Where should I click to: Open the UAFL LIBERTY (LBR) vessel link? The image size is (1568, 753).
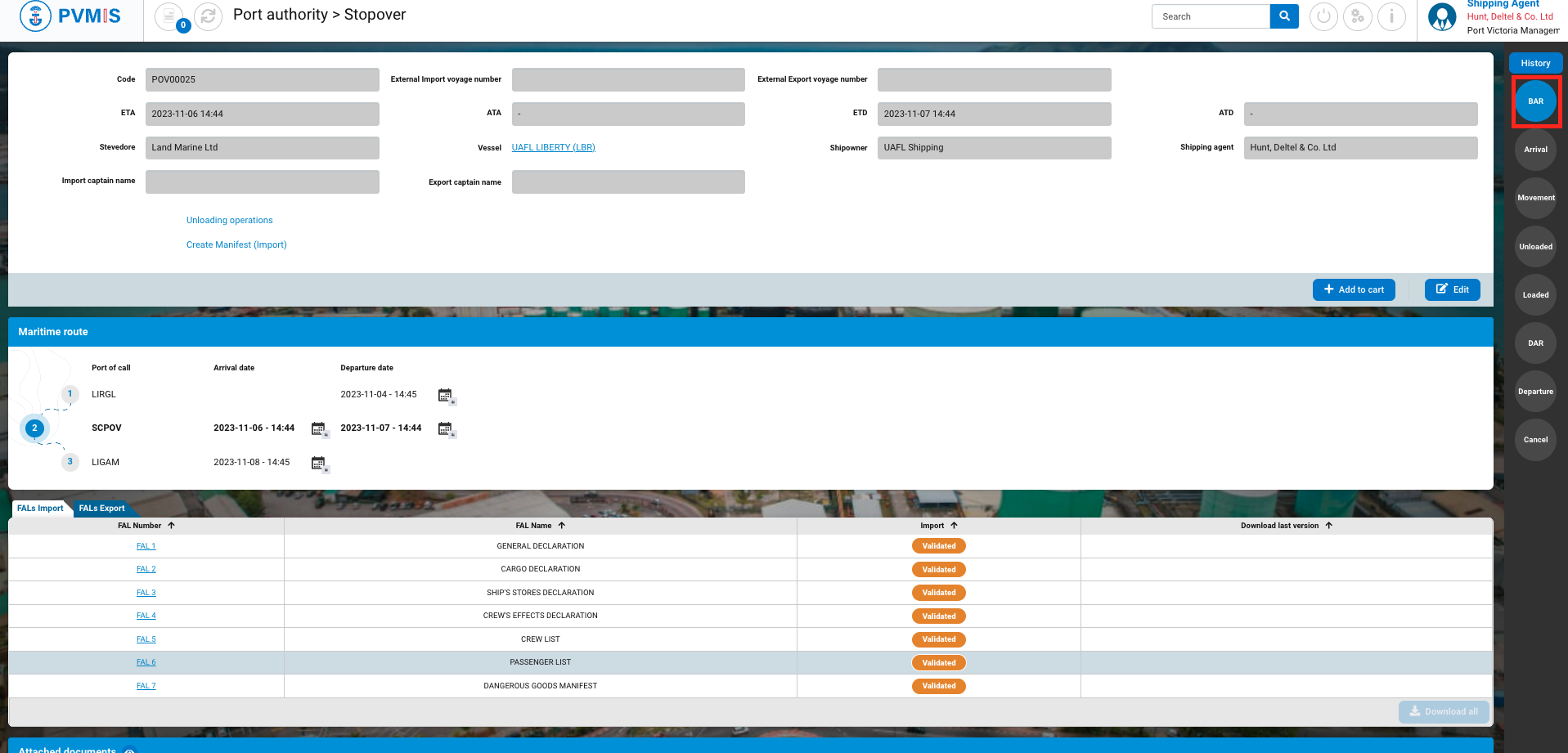tap(553, 148)
